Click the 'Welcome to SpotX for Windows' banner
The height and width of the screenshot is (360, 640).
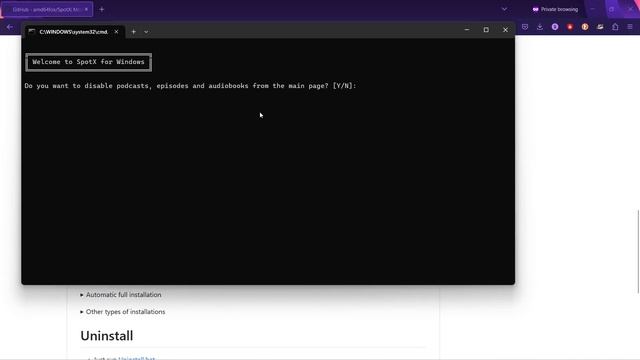coord(89,62)
